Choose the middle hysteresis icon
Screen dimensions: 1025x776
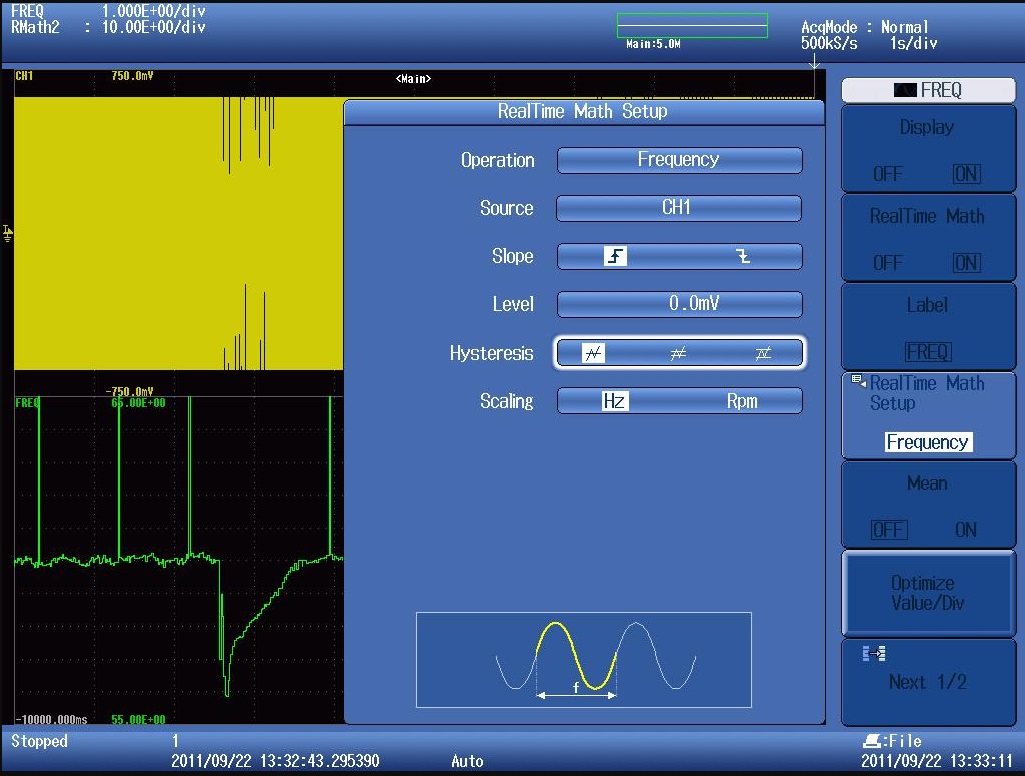click(678, 353)
